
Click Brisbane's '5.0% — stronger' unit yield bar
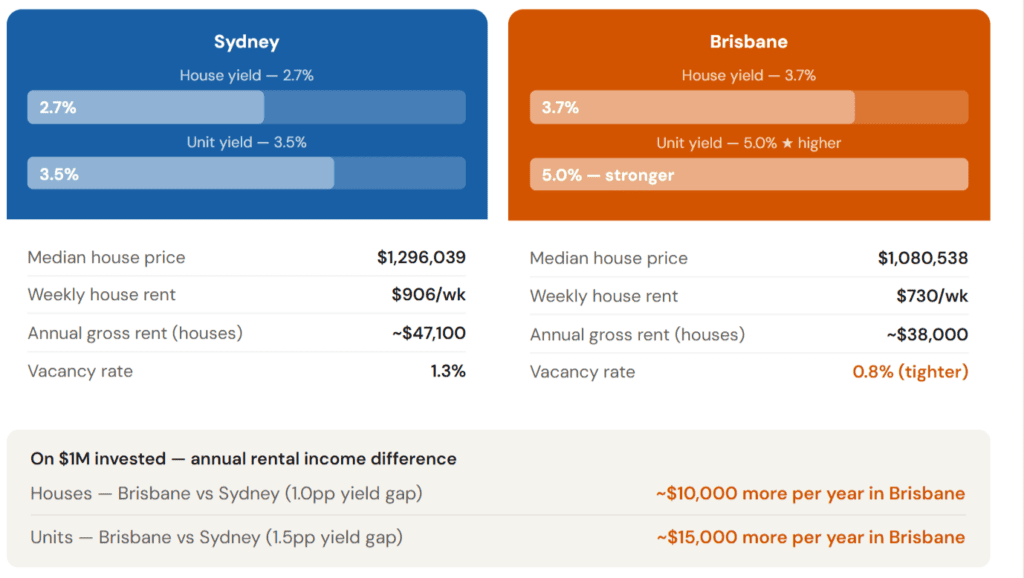(x=749, y=175)
